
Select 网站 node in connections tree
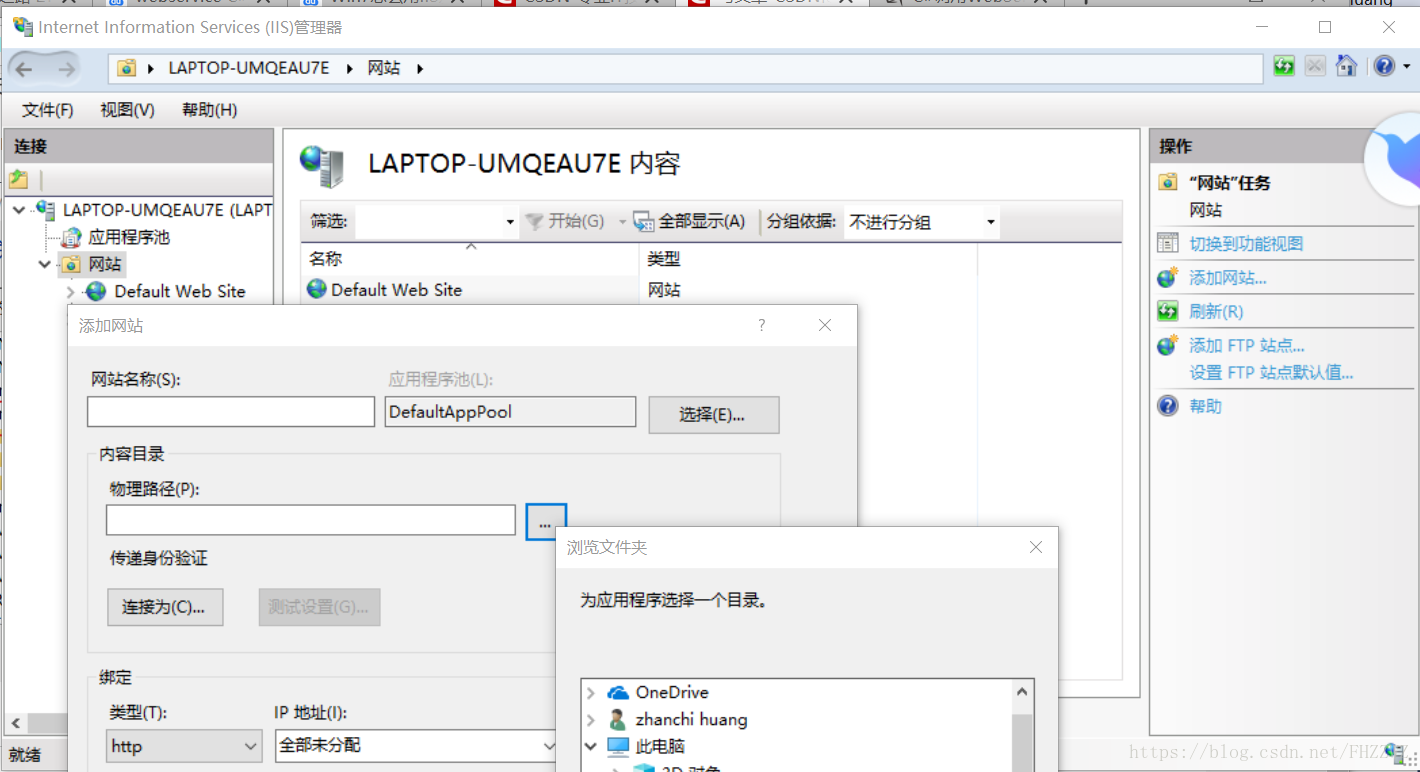[x=105, y=264]
